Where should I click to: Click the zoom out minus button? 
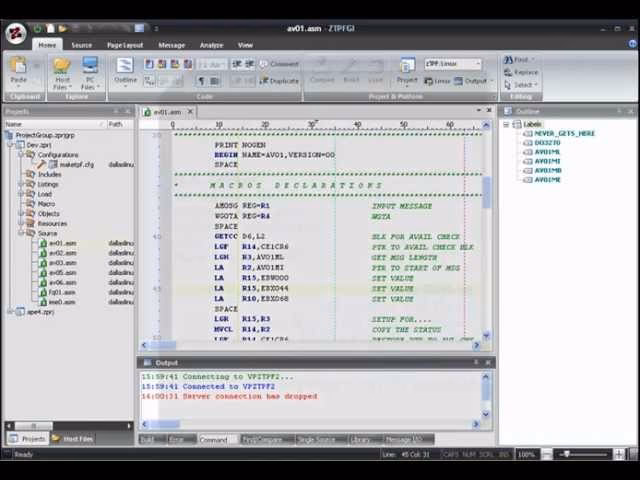[x=547, y=454]
